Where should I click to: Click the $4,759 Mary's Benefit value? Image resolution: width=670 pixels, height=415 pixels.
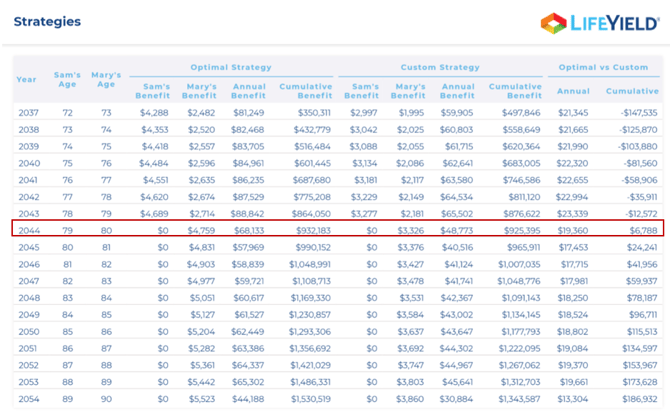coord(201,231)
